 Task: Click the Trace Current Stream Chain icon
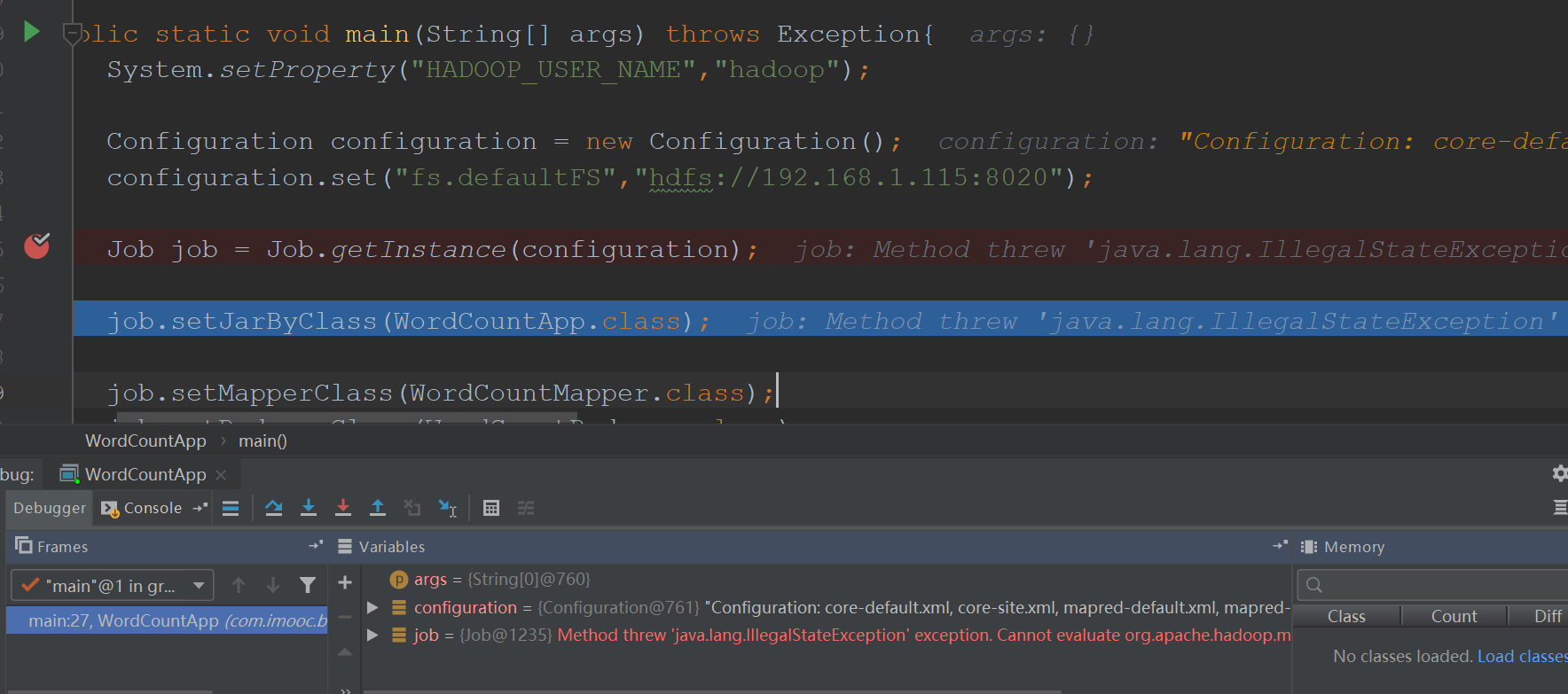(526, 508)
